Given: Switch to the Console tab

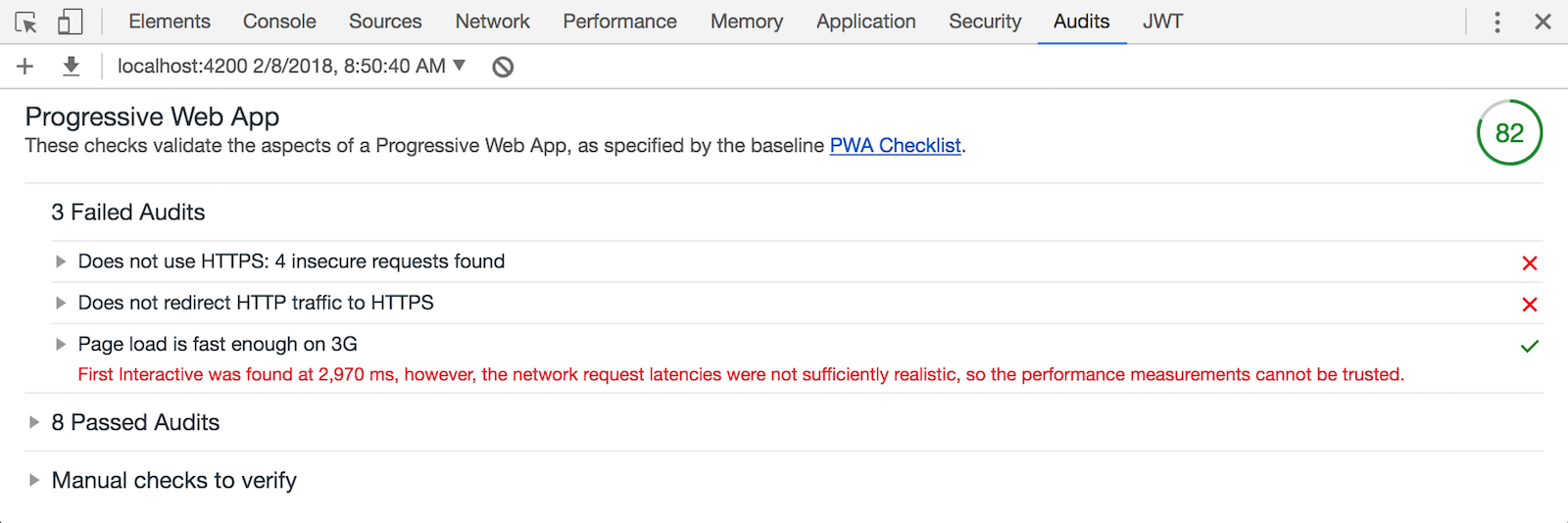Looking at the screenshot, I should pos(279,22).
